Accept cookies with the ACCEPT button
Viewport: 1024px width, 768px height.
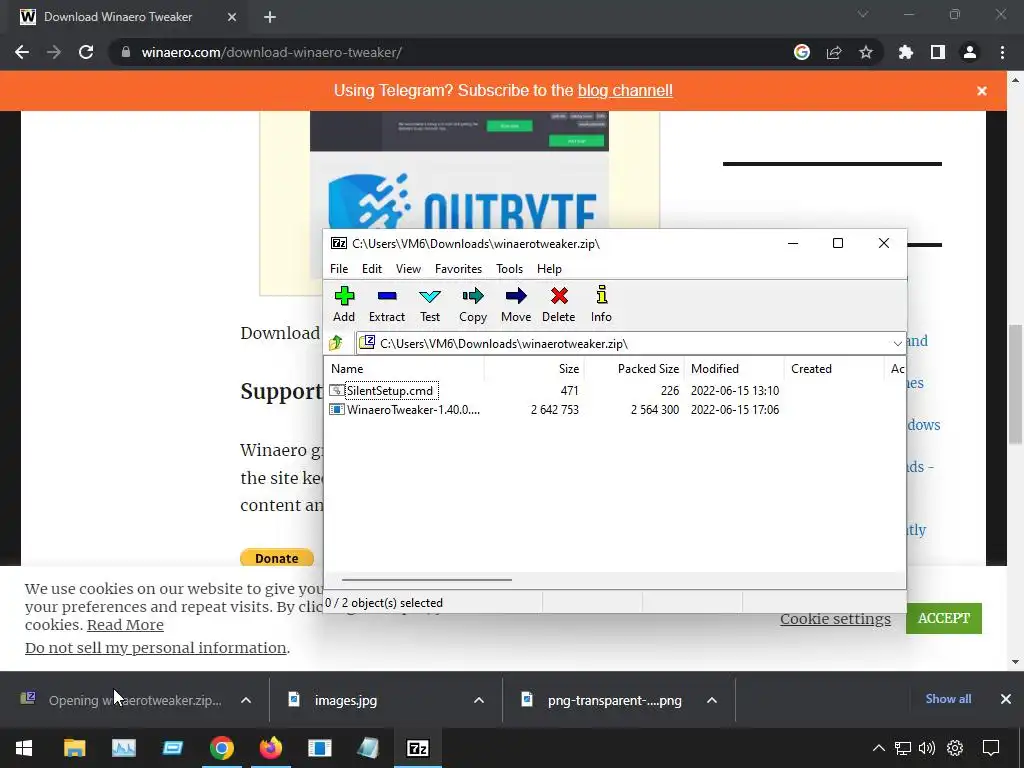[x=944, y=618]
